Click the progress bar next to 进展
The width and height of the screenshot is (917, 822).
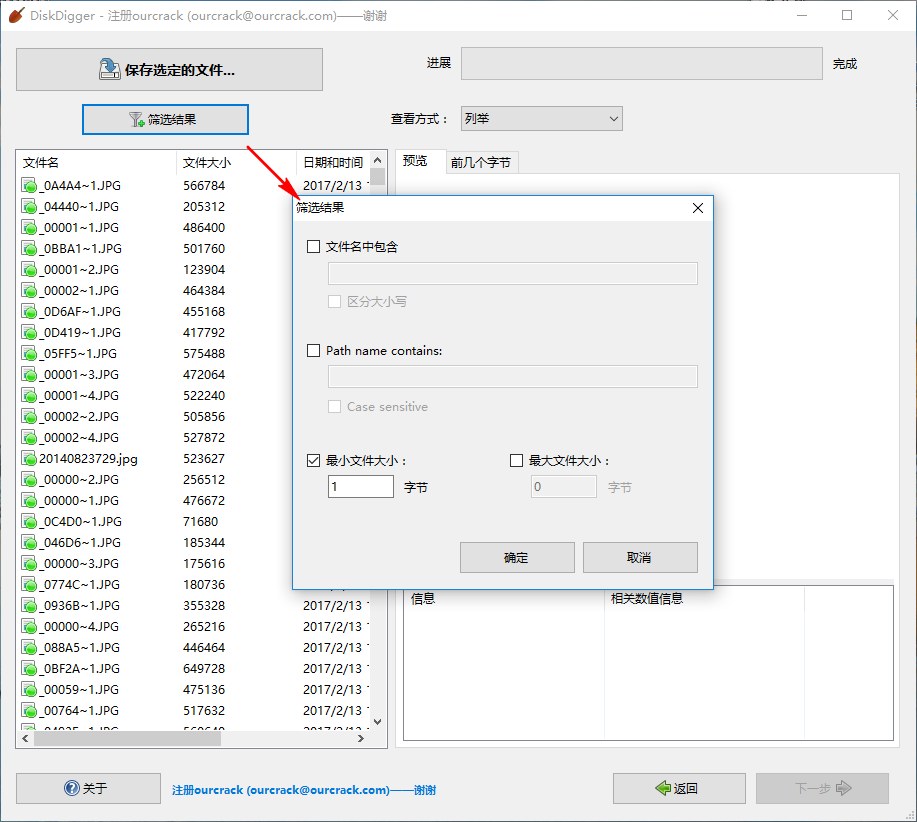[x=642, y=64]
